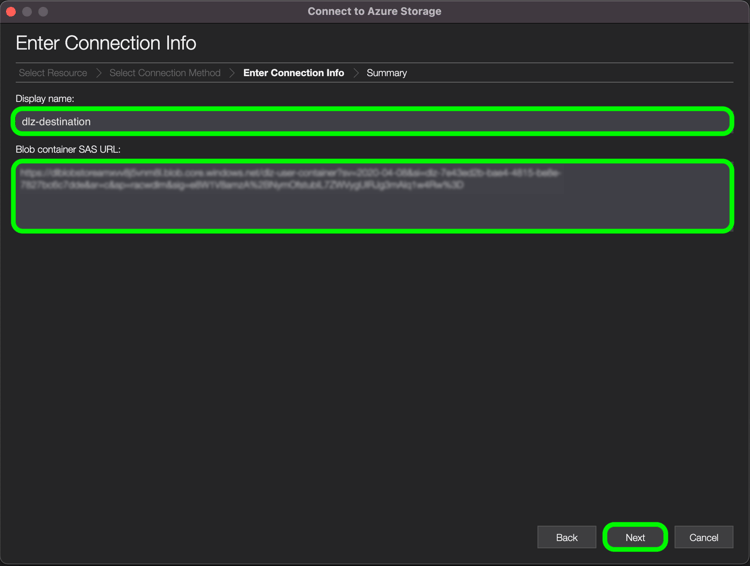Go to the Select Connection Method step
Viewport: 750px width, 566px height.
pos(165,73)
